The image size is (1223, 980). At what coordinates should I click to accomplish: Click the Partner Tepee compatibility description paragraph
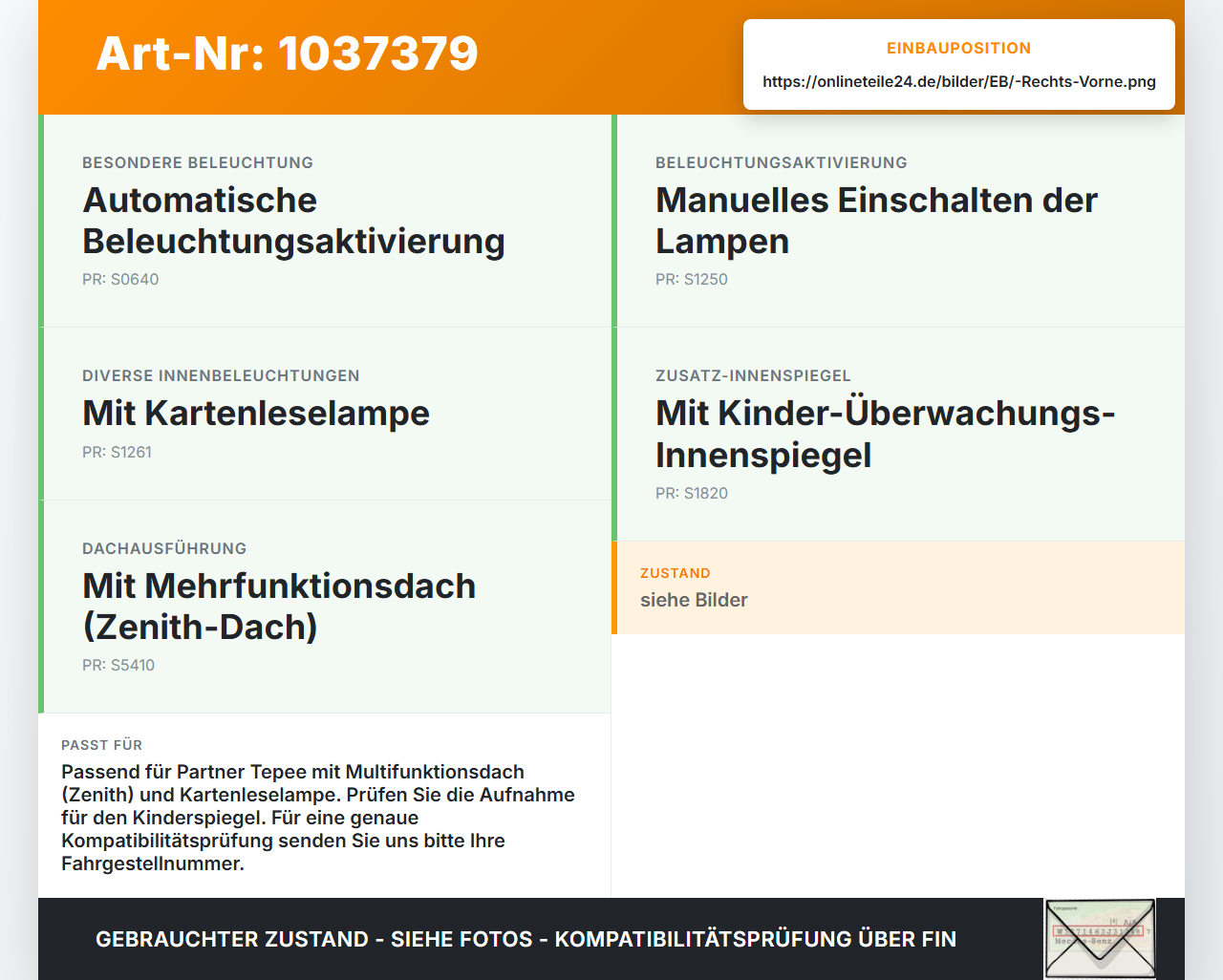tap(318, 818)
